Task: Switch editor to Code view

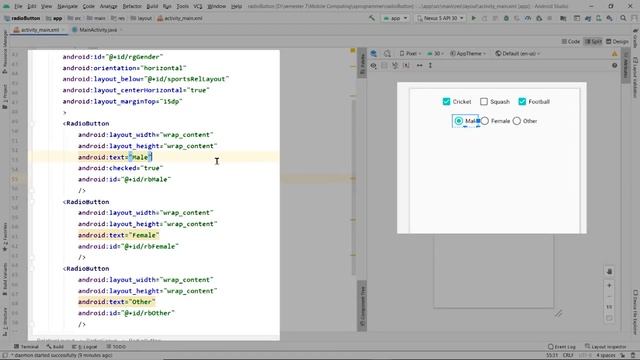Action: coord(571,41)
